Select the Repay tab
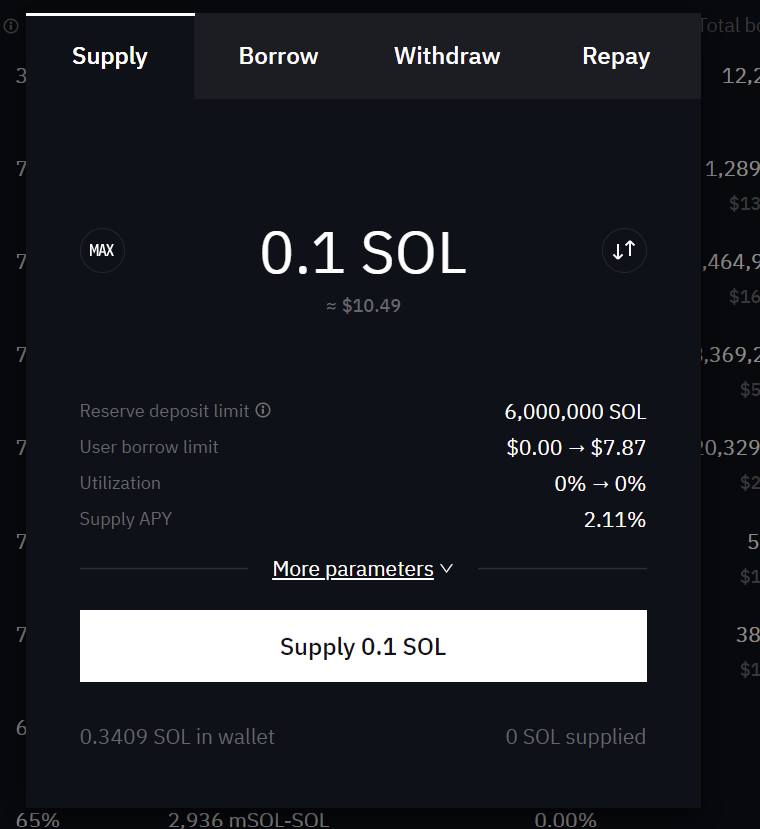The height and width of the screenshot is (829, 760). coord(616,57)
